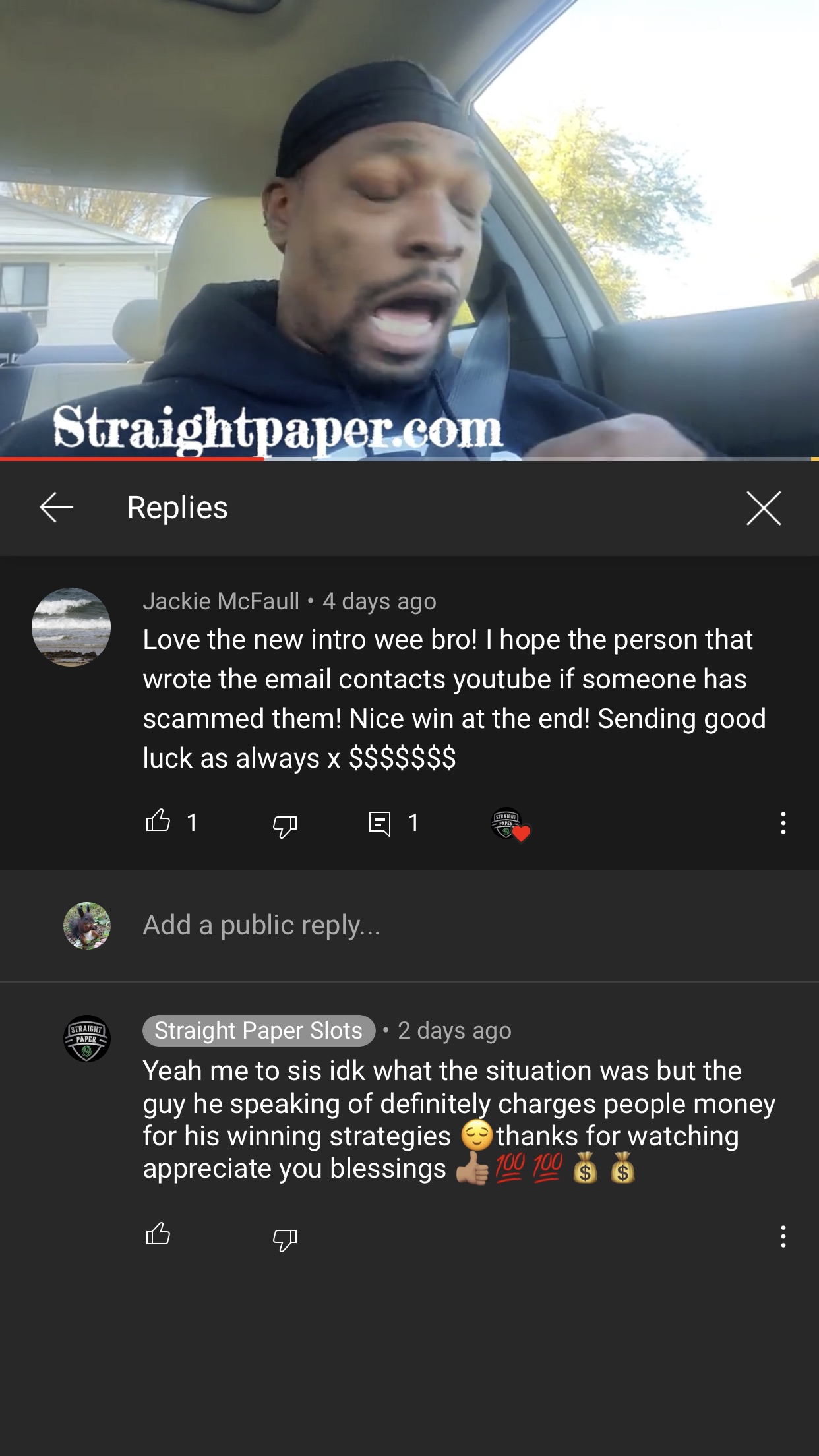Tap Jackie McFaull's wave avatar

coord(71,627)
